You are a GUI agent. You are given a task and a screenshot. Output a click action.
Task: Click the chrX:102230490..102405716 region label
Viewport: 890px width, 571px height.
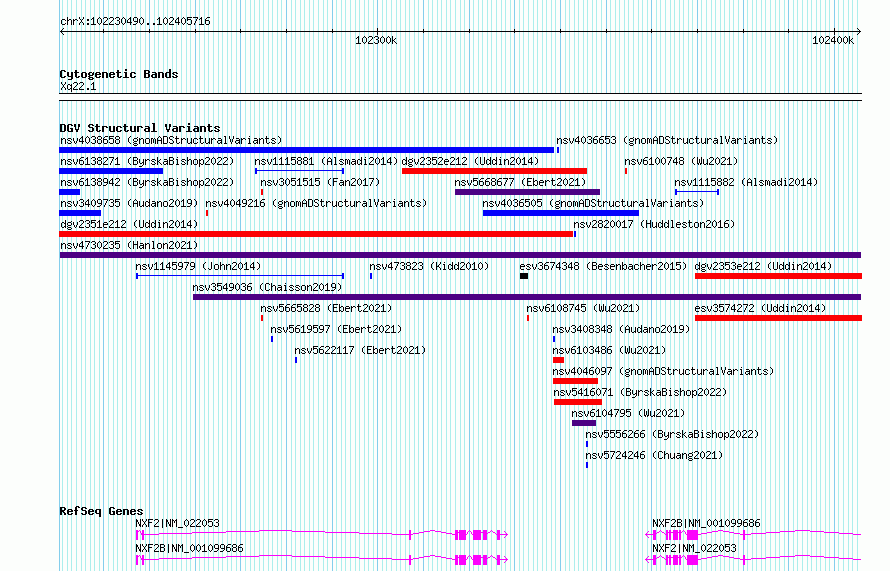135,21
